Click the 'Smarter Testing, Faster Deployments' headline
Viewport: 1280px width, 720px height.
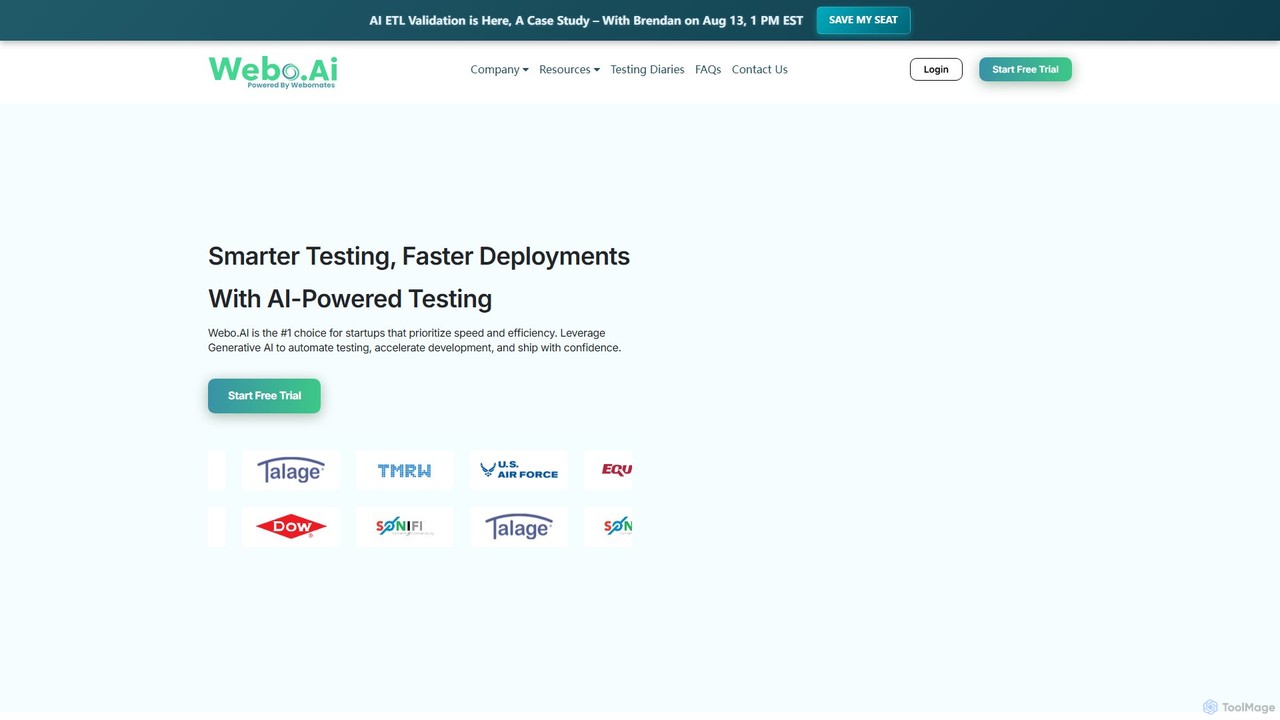pyautogui.click(x=419, y=256)
